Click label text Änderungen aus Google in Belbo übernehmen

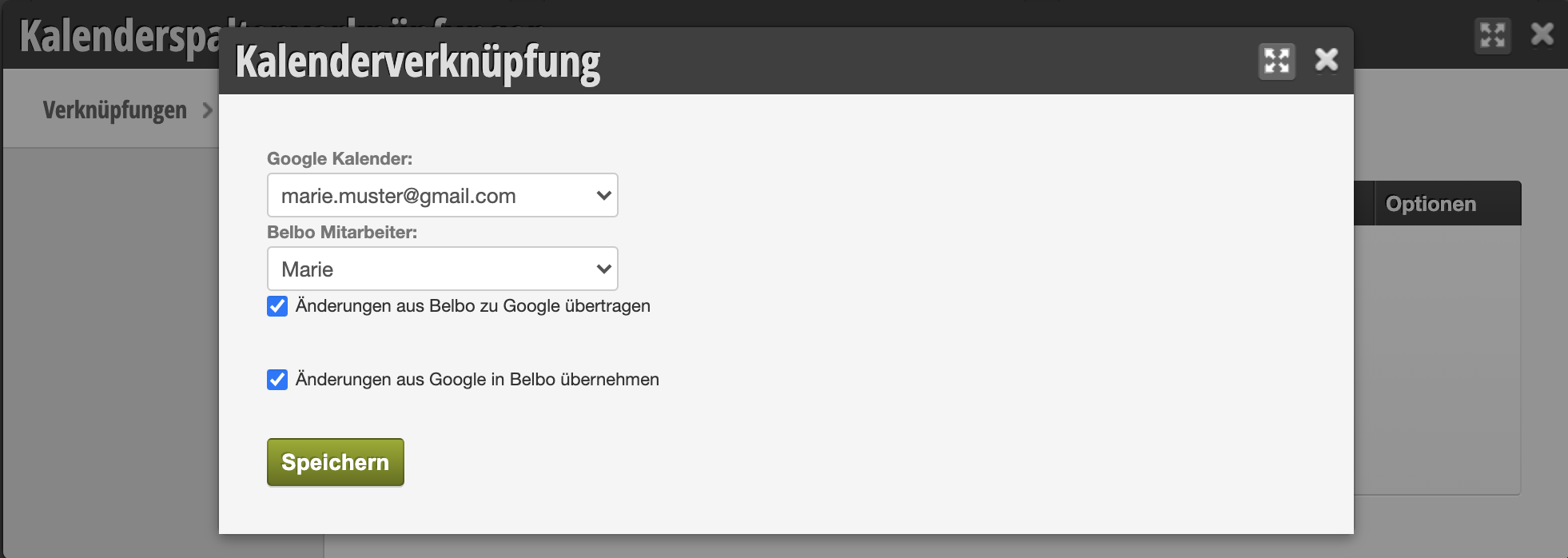click(x=477, y=379)
